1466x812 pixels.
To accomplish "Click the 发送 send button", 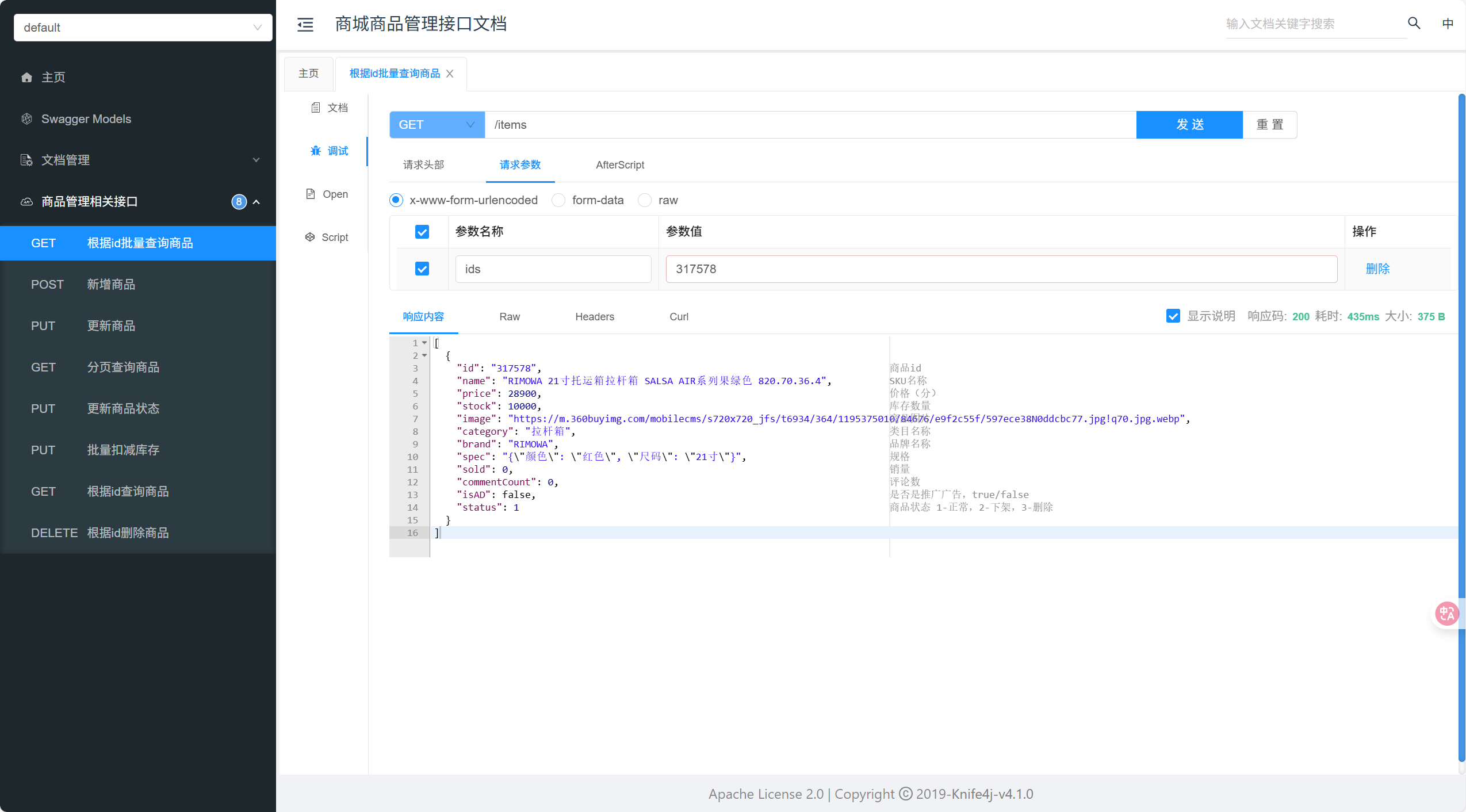I will point(1189,125).
